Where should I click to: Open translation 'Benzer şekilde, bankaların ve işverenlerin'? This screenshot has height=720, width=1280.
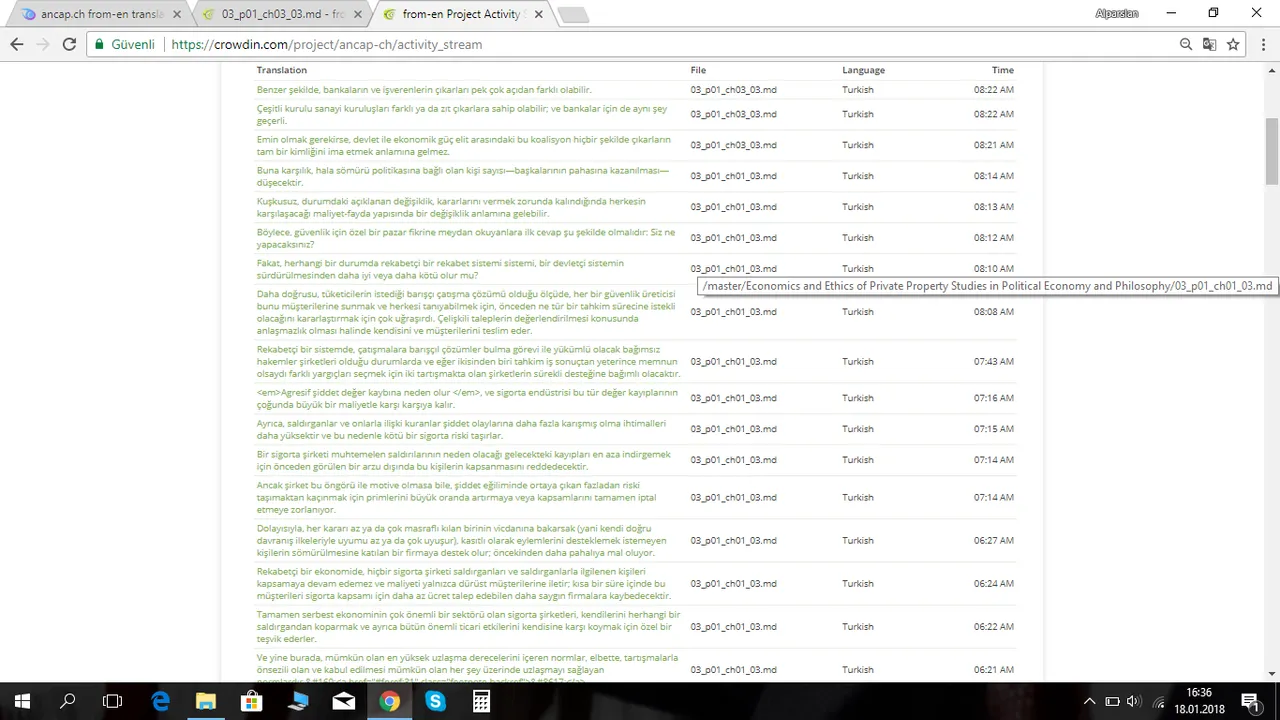pos(424,90)
